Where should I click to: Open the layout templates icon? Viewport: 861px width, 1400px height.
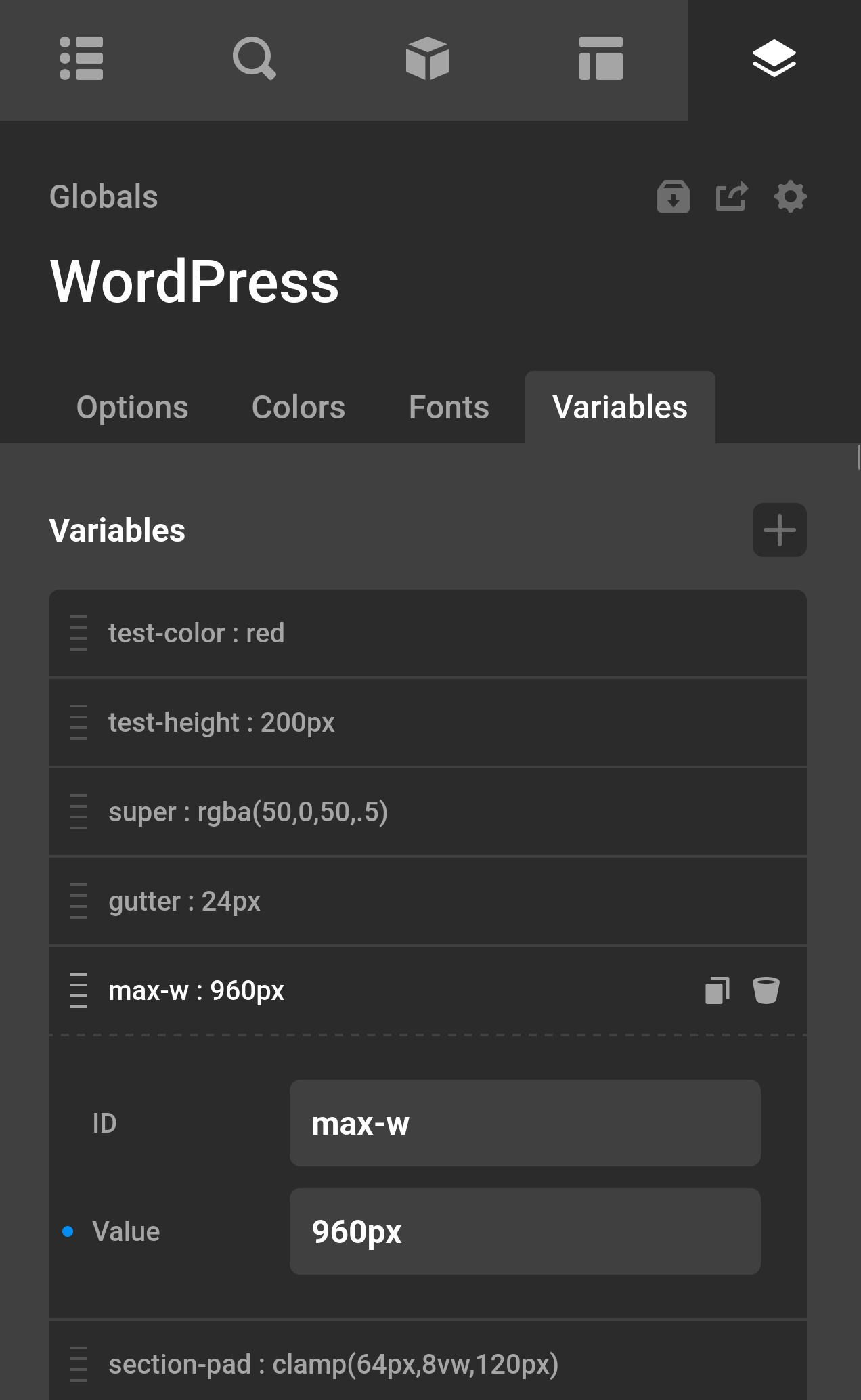[x=600, y=58]
